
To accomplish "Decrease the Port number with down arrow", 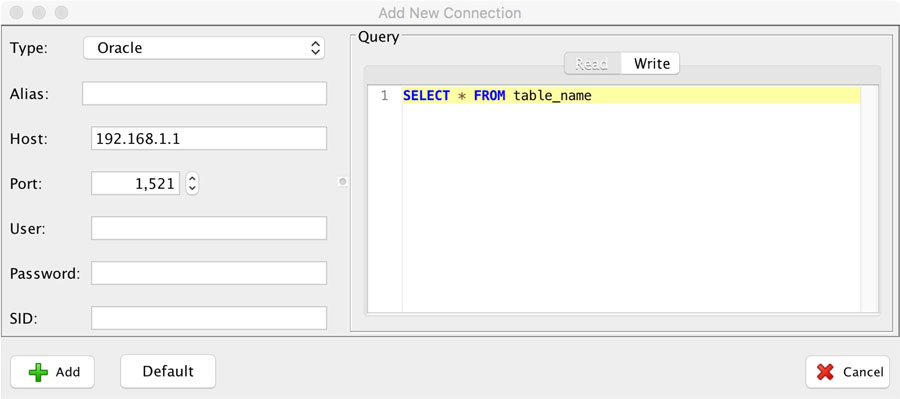I will click(x=192, y=189).
